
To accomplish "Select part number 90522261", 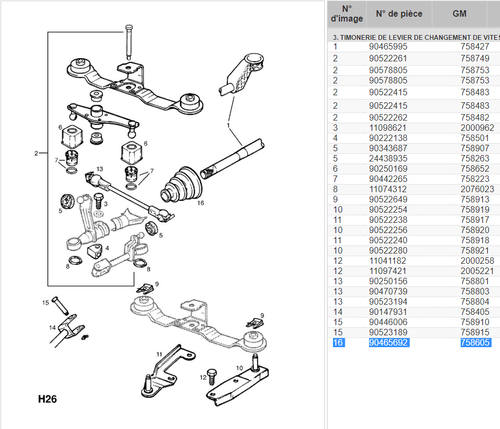I will pyautogui.click(x=388, y=58).
